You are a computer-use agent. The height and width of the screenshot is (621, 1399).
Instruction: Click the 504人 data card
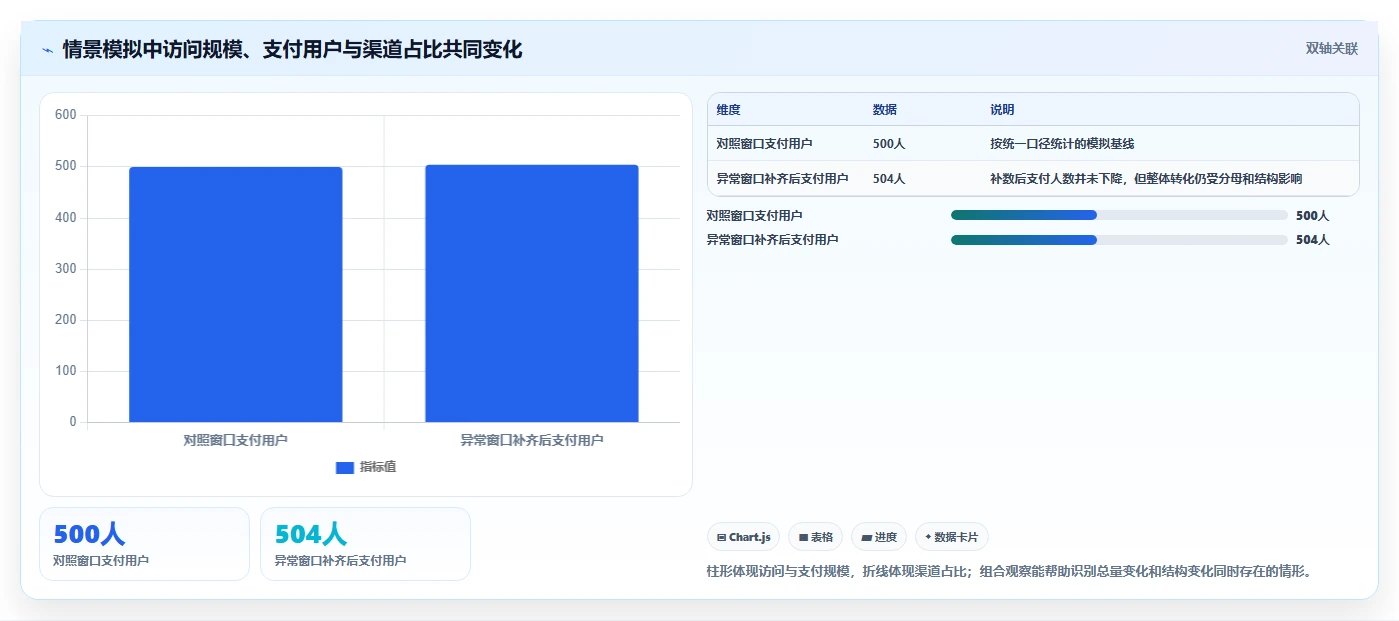click(365, 544)
